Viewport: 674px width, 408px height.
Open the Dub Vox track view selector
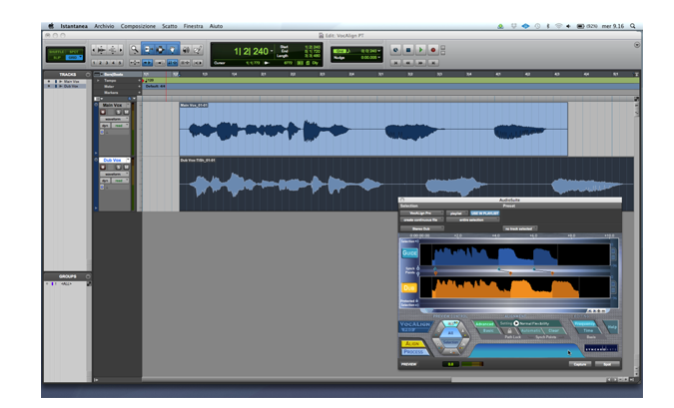[115, 174]
